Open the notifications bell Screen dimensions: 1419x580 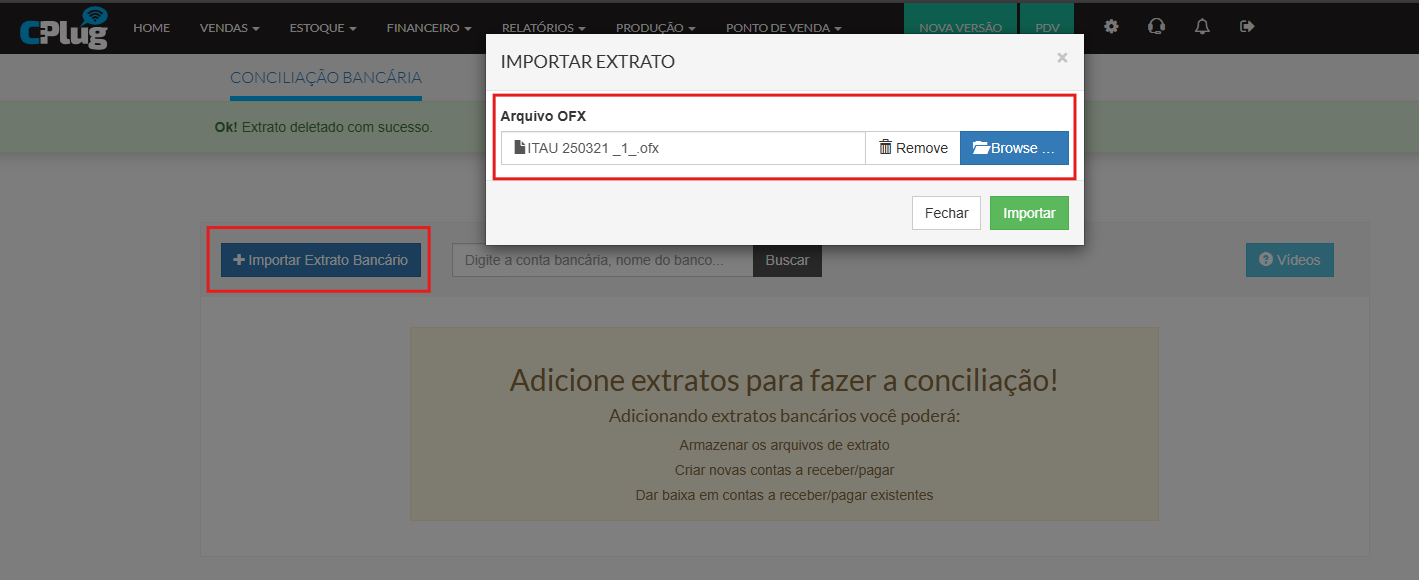[1202, 27]
